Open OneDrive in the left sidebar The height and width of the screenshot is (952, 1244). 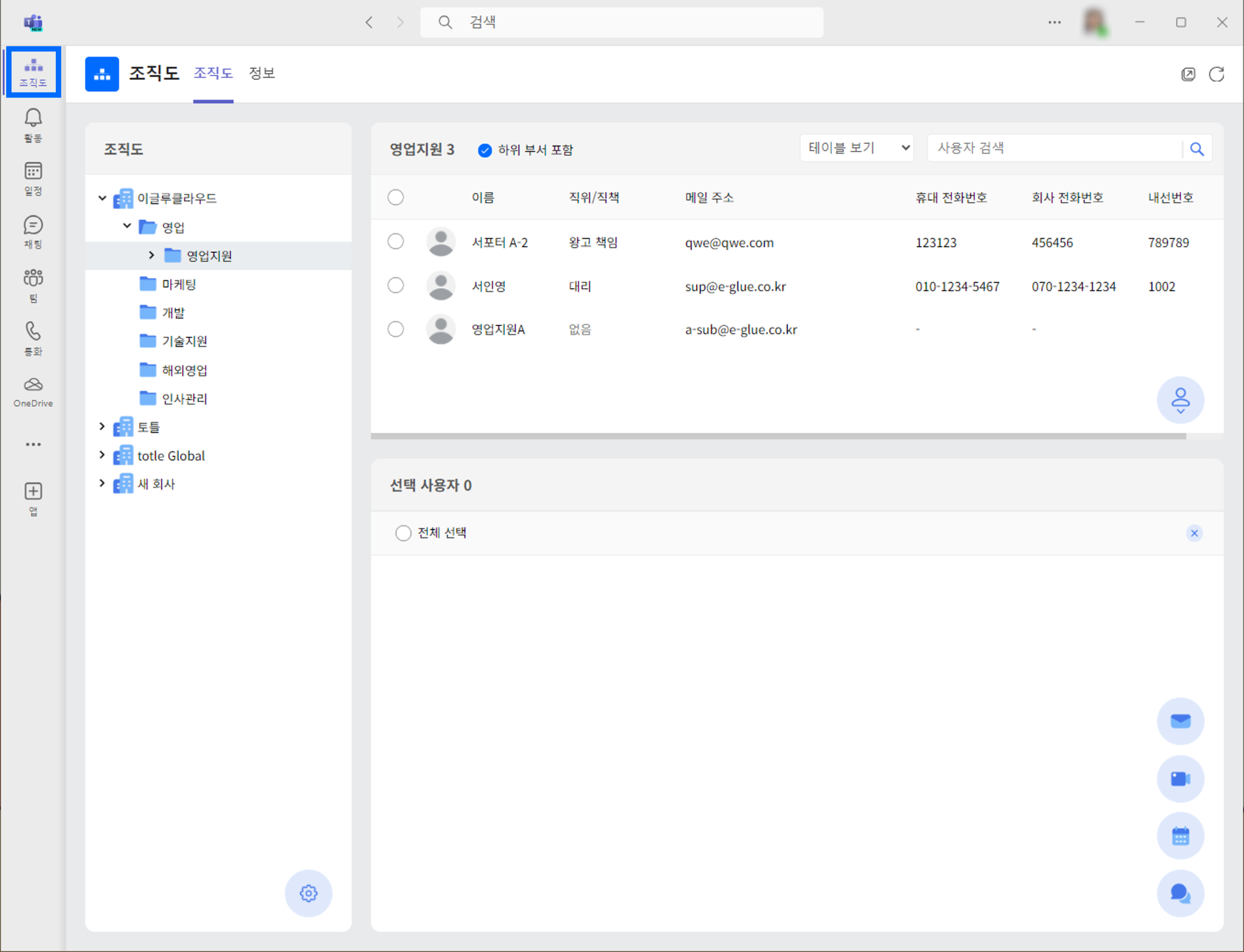pos(33,392)
